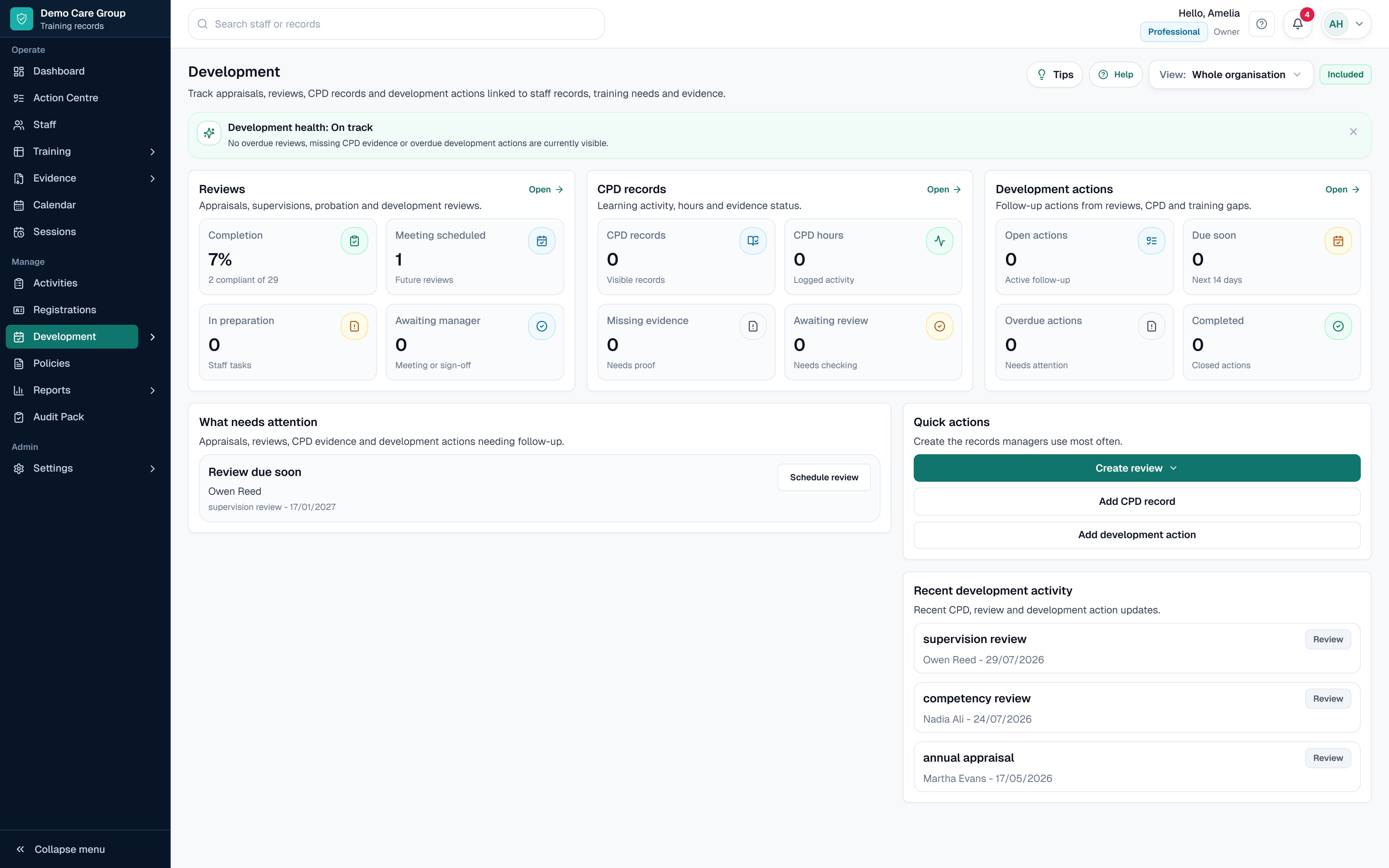The height and width of the screenshot is (868, 1389).
Task: Expand the Development submenu chevron
Action: [152, 337]
